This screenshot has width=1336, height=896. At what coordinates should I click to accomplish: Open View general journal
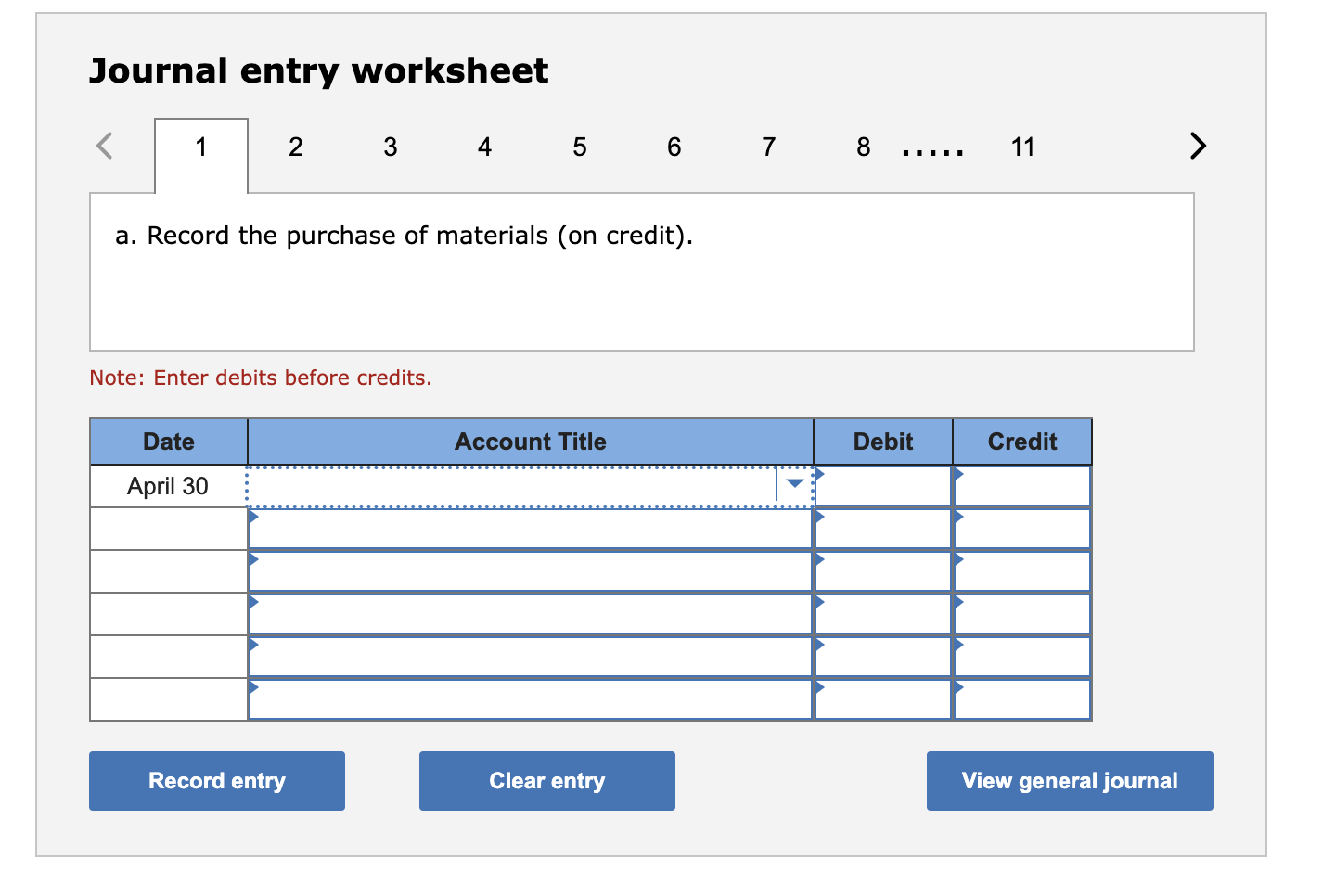1070,781
